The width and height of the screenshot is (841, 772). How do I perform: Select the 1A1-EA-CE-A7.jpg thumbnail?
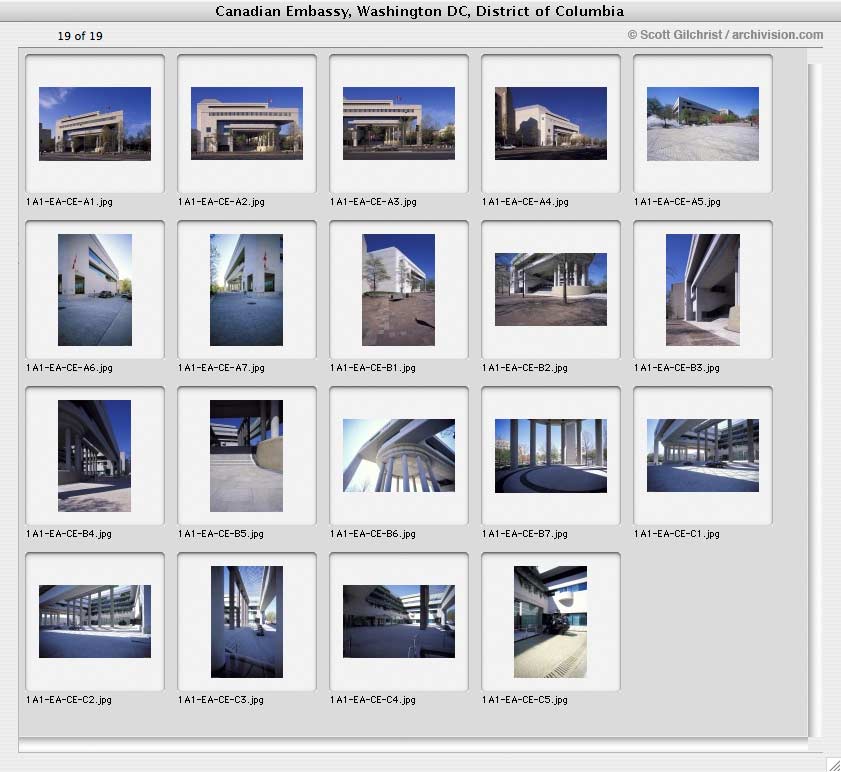coord(246,290)
